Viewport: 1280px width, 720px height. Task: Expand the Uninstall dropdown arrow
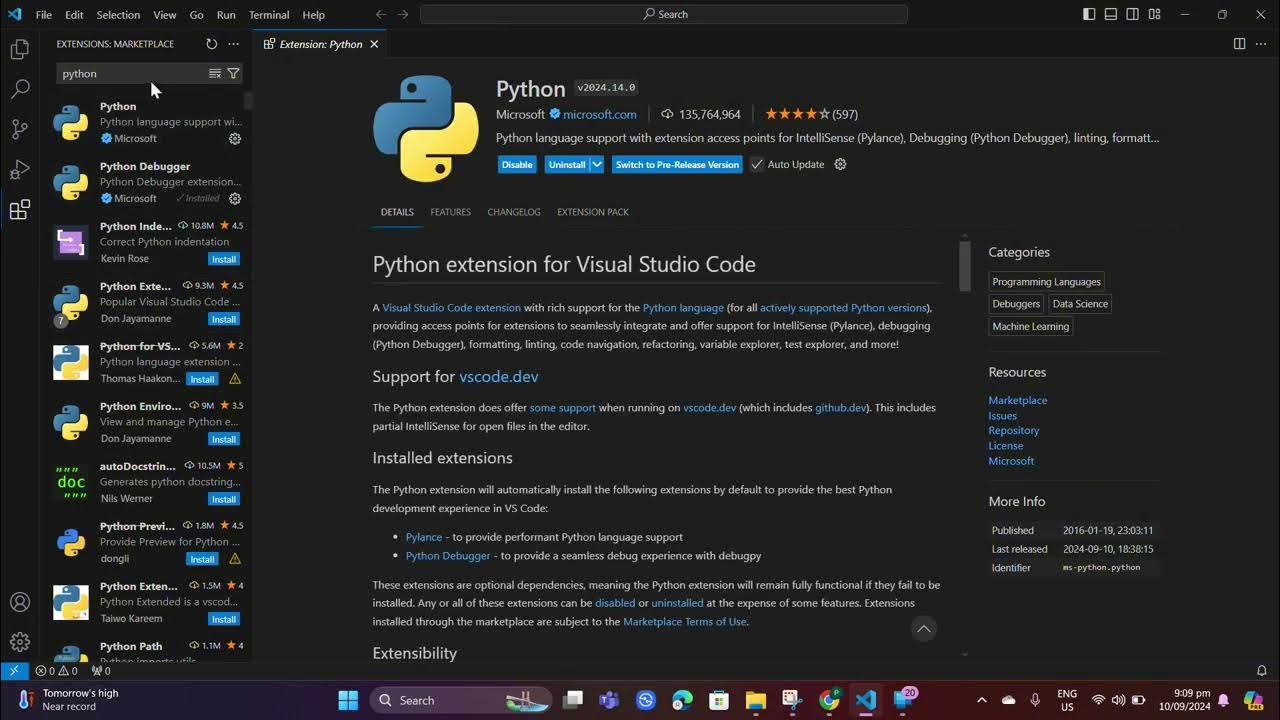click(597, 164)
